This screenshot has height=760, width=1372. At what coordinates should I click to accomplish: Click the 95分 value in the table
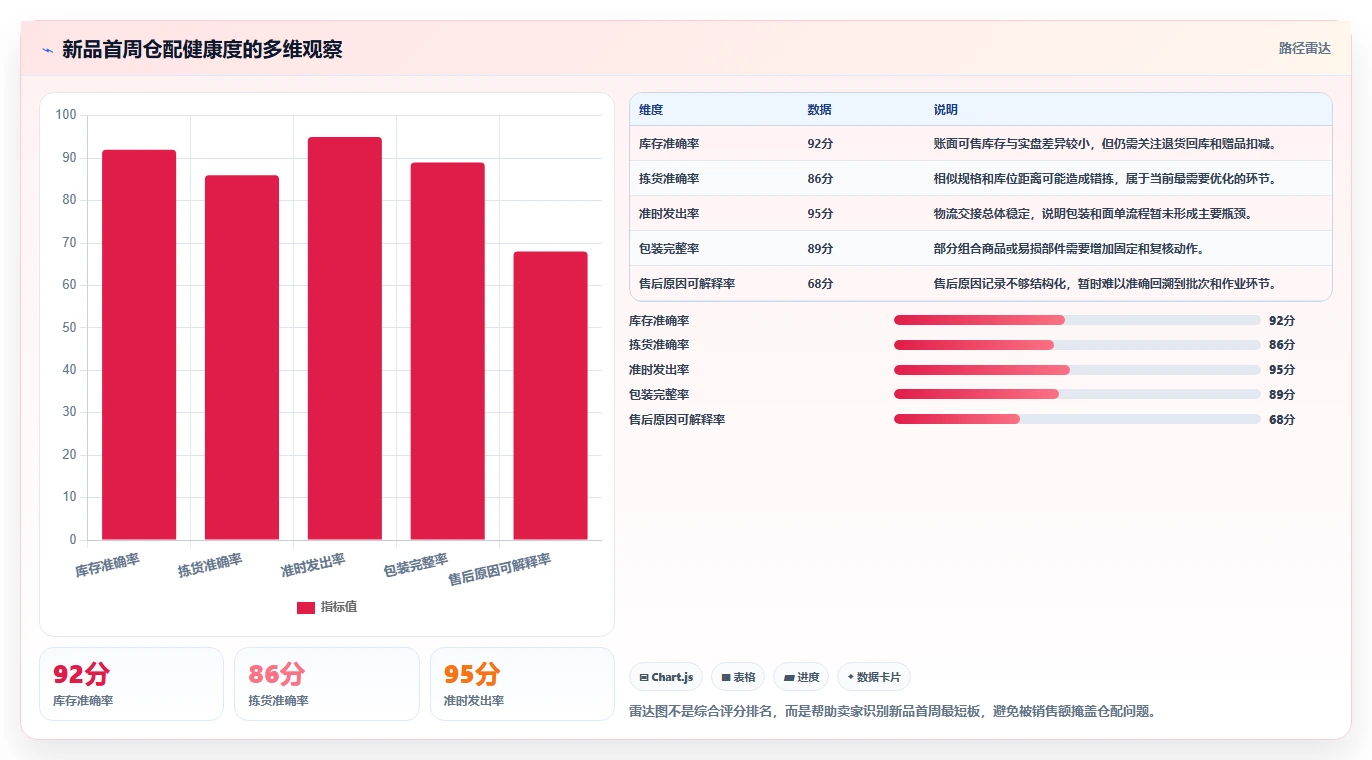[x=820, y=214]
